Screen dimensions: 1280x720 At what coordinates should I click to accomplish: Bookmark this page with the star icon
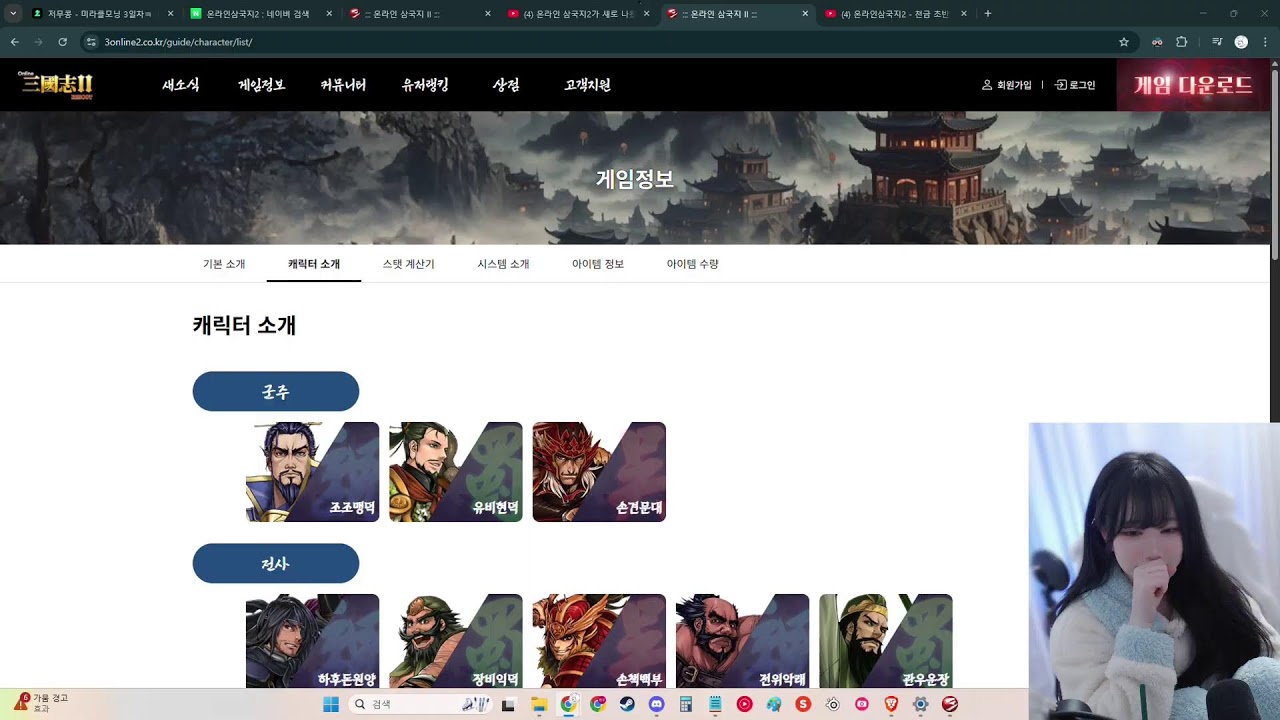click(x=1124, y=42)
